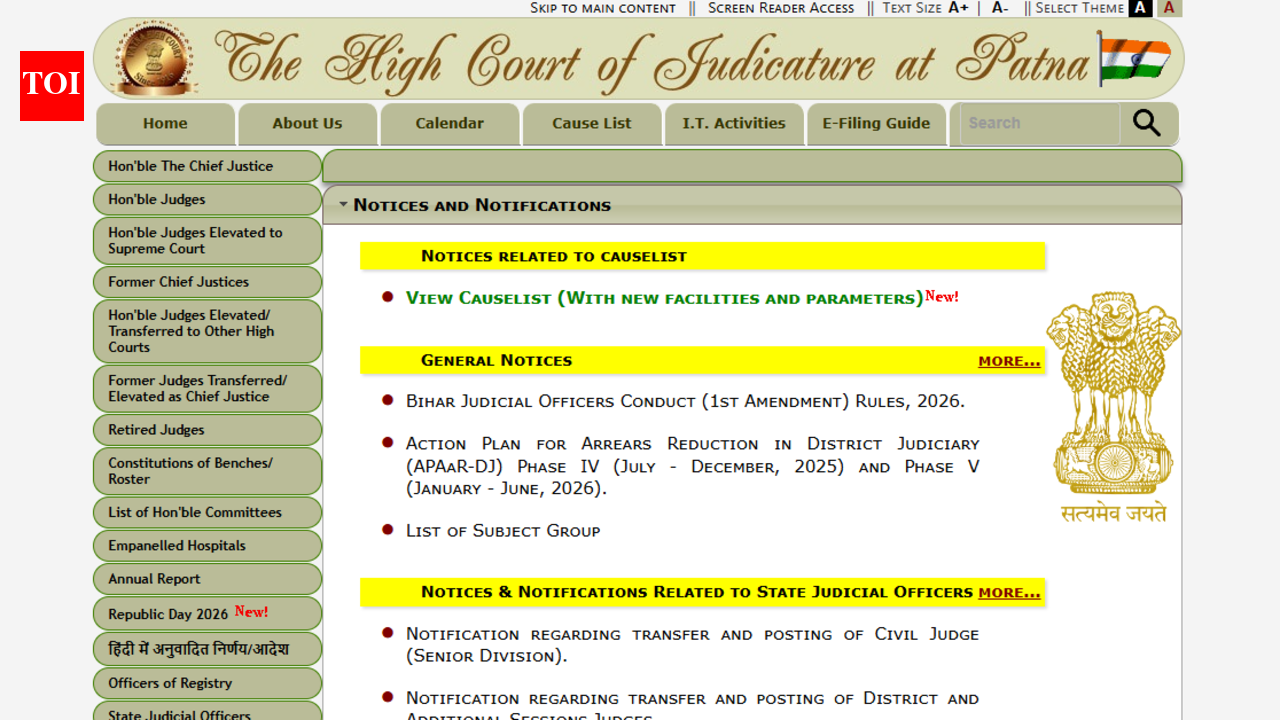Click the Satyameva Jayate national emblem image
Viewport: 1280px width, 720px height.
[x=1113, y=400]
